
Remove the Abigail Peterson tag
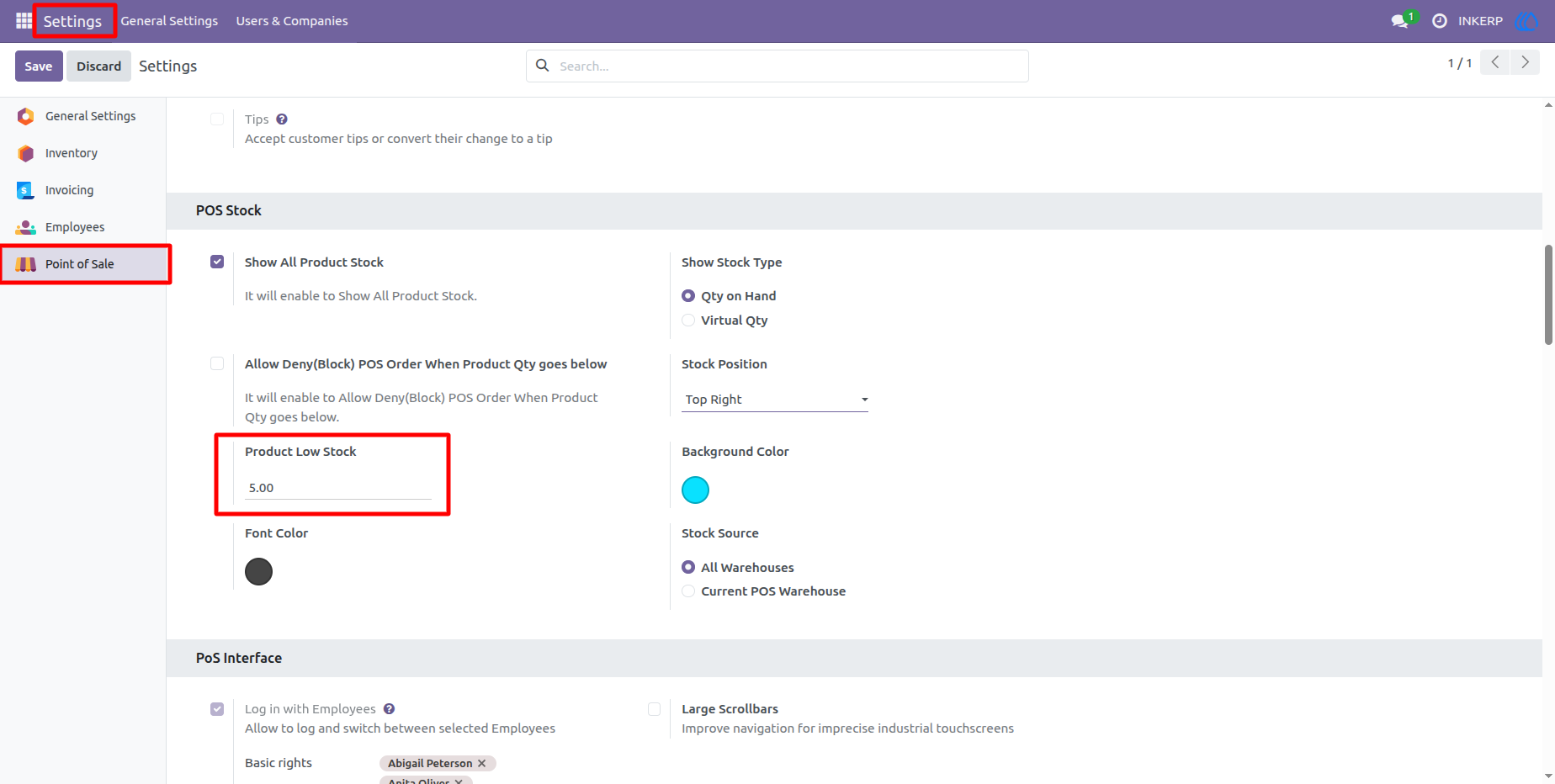(482, 763)
